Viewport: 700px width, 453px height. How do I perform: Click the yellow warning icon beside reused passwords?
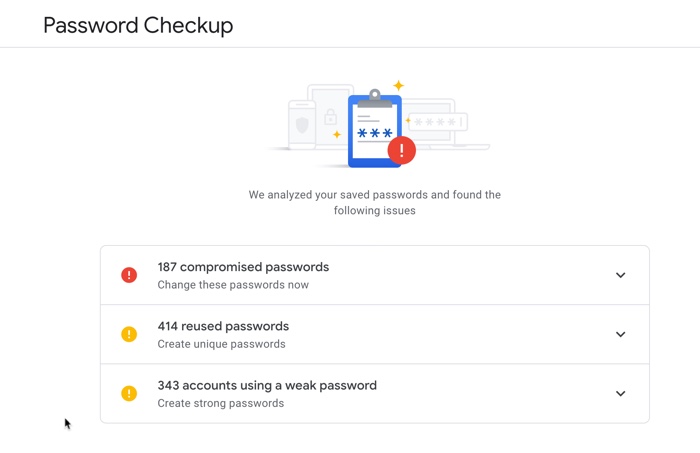[x=129, y=334]
